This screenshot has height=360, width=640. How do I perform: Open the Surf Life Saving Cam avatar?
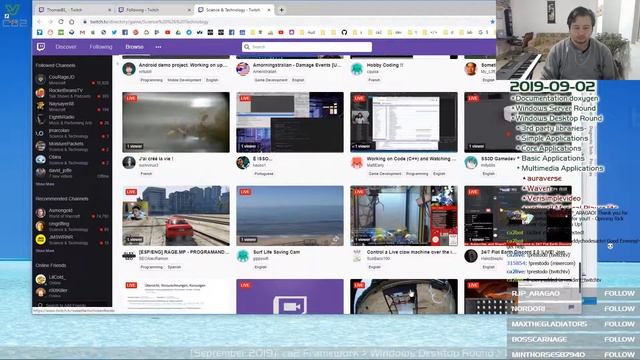coord(243,256)
